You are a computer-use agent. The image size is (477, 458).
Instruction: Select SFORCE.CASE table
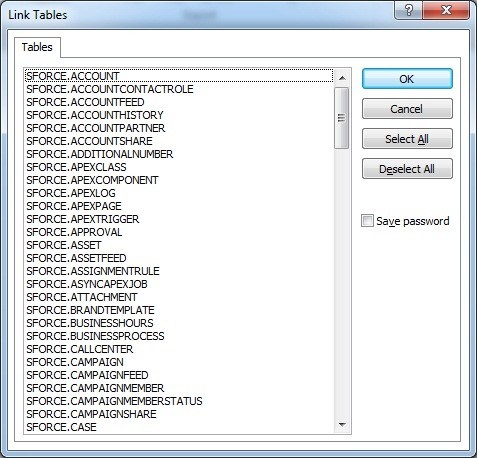tap(179, 427)
